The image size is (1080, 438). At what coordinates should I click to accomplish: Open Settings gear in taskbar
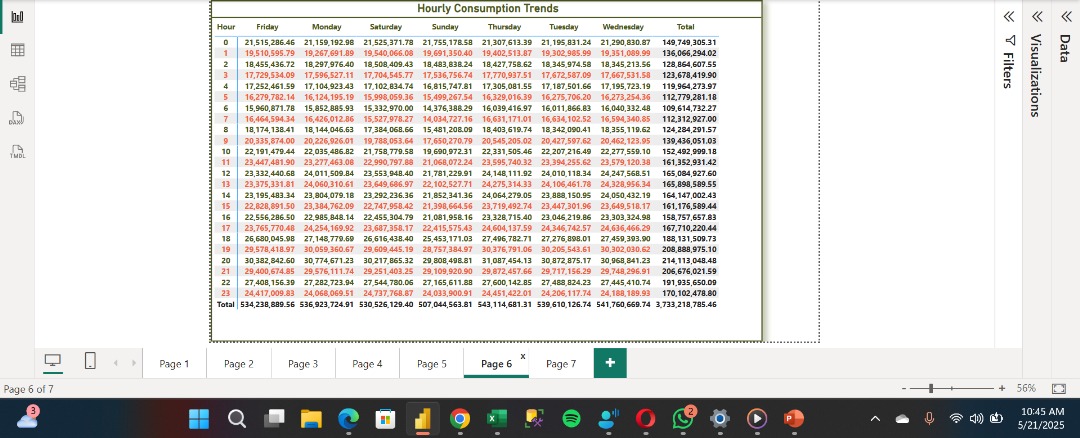(x=720, y=418)
